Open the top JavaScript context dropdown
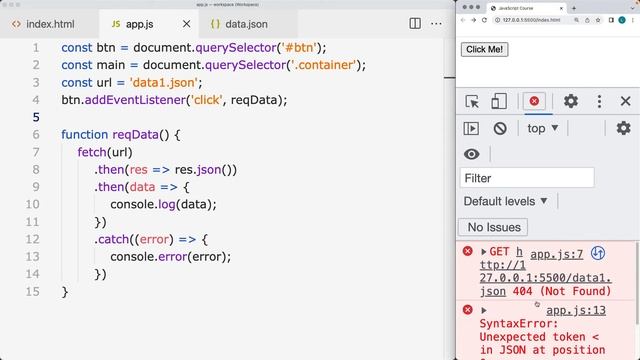Viewport: 640px width, 360px height. tap(542, 129)
